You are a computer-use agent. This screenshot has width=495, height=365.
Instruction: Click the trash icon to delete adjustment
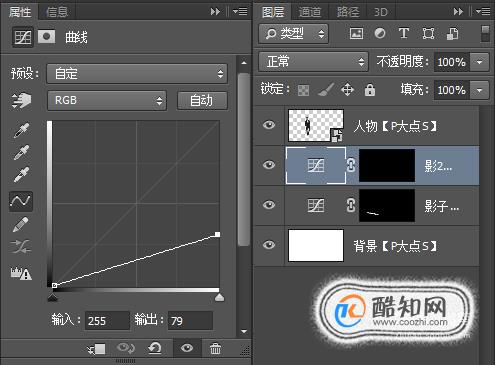click(x=215, y=349)
